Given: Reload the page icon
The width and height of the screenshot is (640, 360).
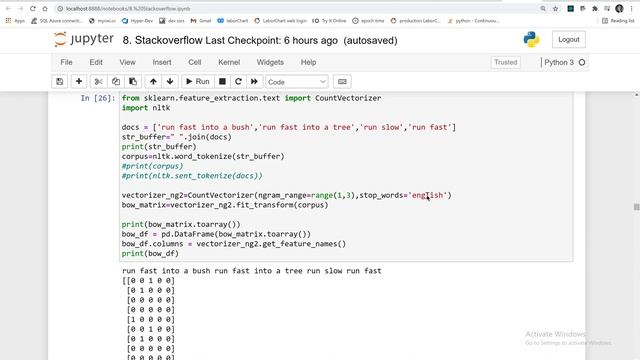Looking at the screenshot, I should click(x=33, y=9).
